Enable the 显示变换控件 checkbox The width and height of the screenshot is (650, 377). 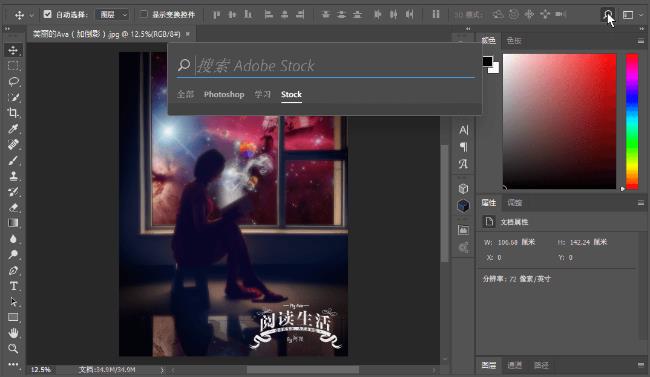(x=143, y=14)
